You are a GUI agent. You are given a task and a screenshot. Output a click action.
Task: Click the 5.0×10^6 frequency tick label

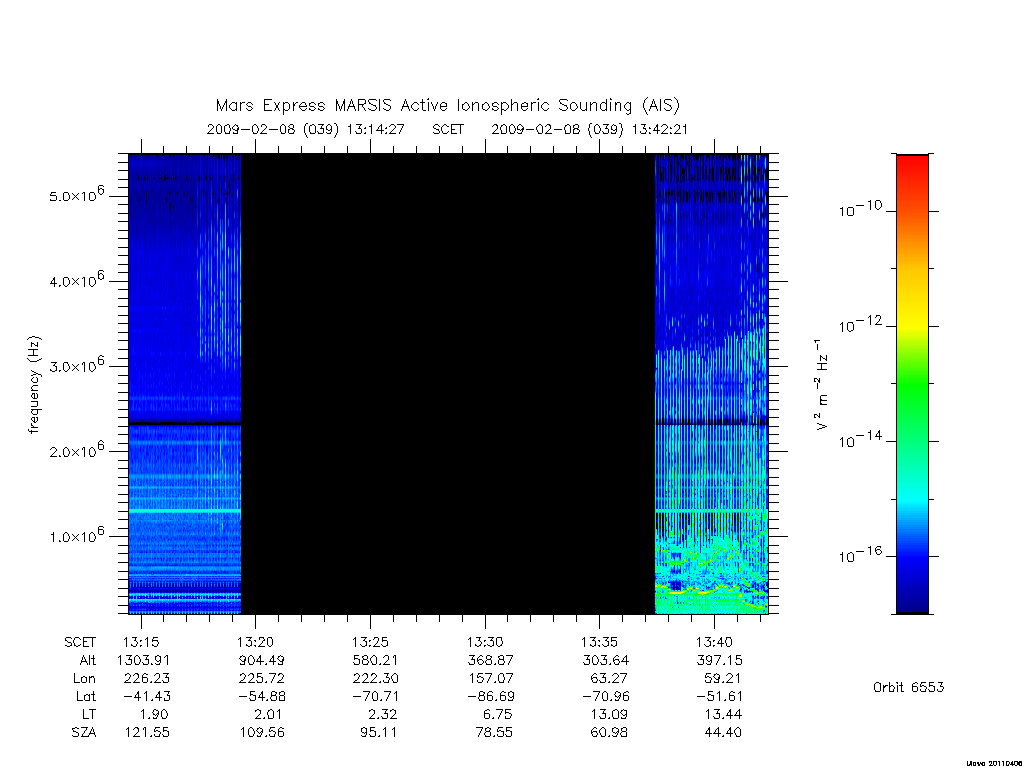coord(77,195)
